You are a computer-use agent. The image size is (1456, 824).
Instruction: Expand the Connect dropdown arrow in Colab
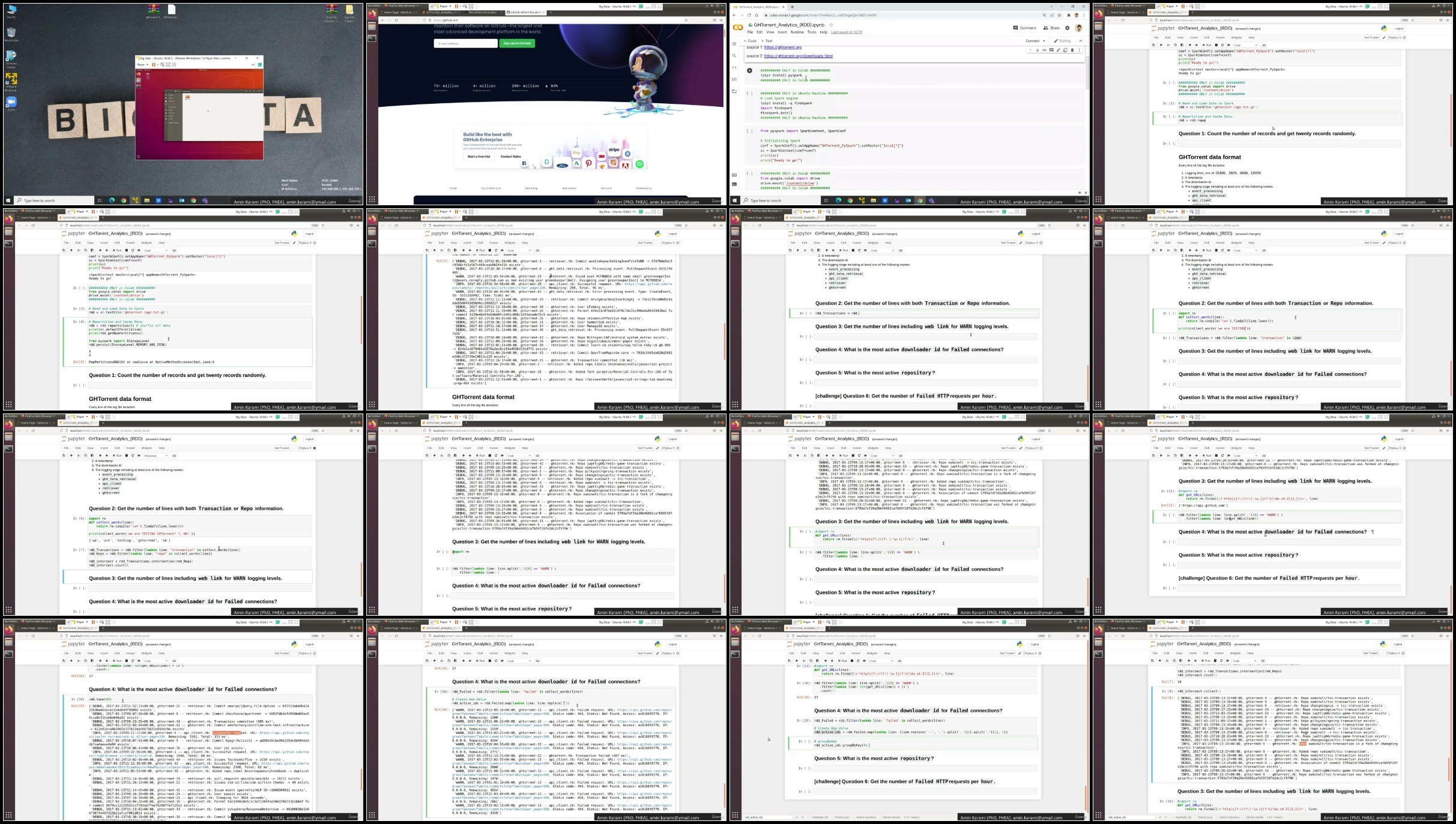tap(1045, 41)
